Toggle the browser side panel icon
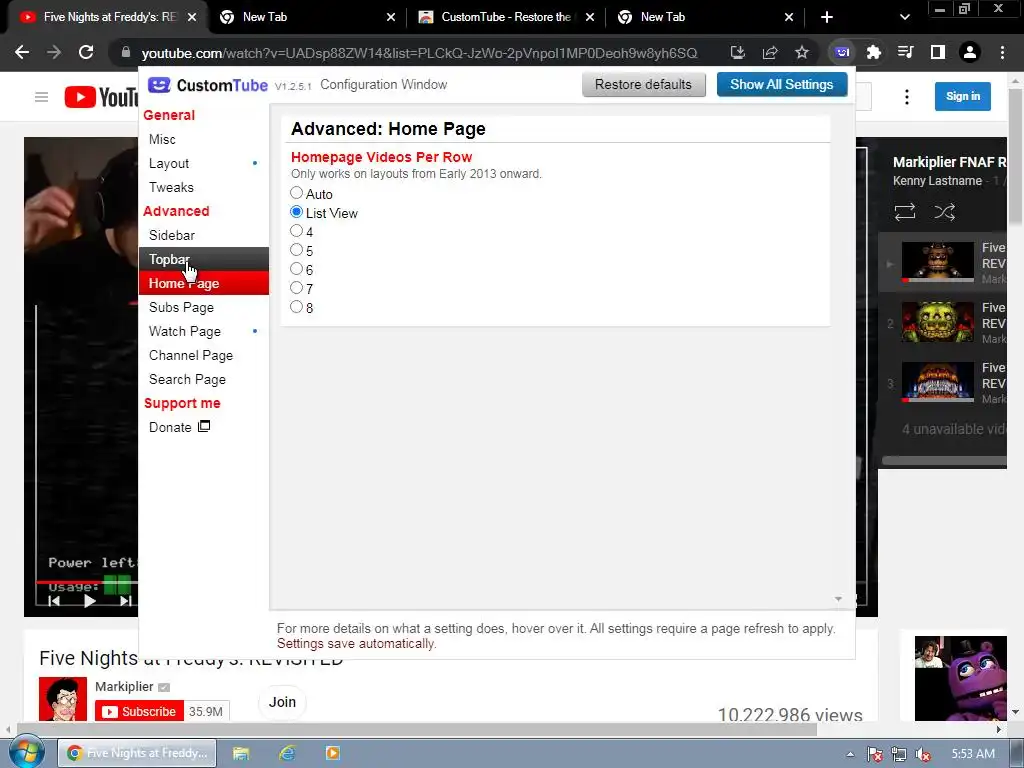 [938, 52]
